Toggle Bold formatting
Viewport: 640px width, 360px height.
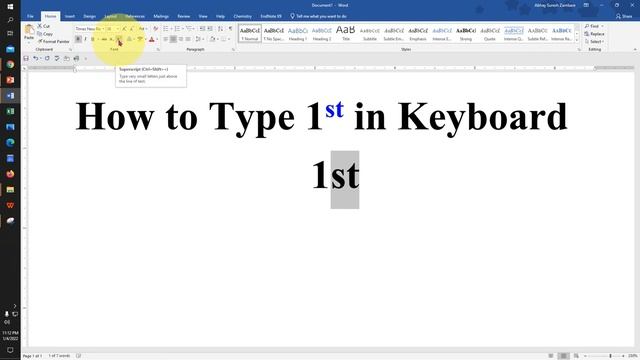coord(78,39)
